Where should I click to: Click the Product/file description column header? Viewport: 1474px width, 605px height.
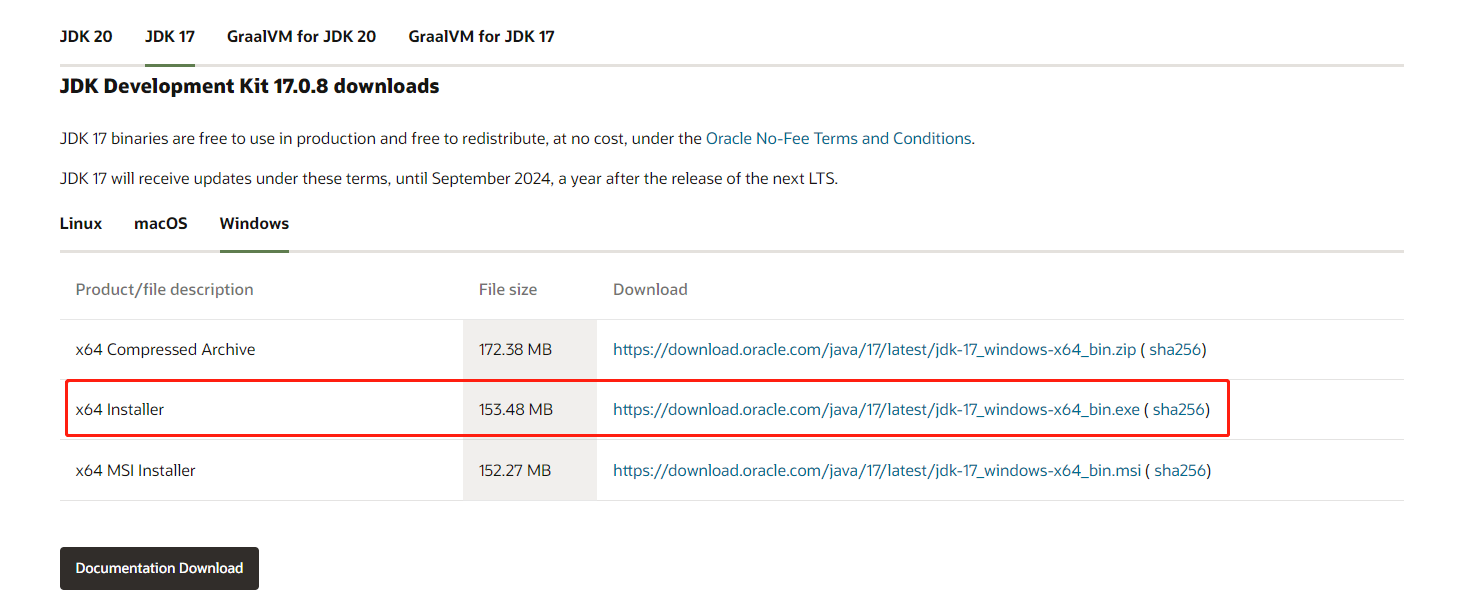click(164, 289)
